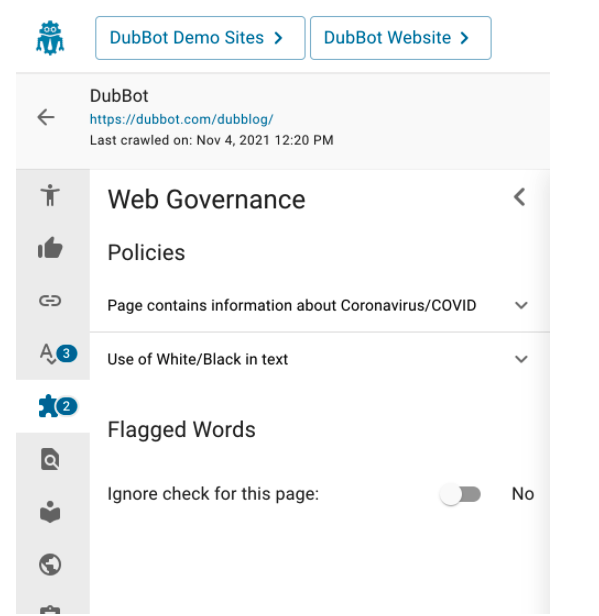Open the Accessibility person icon tab

tap(50, 195)
